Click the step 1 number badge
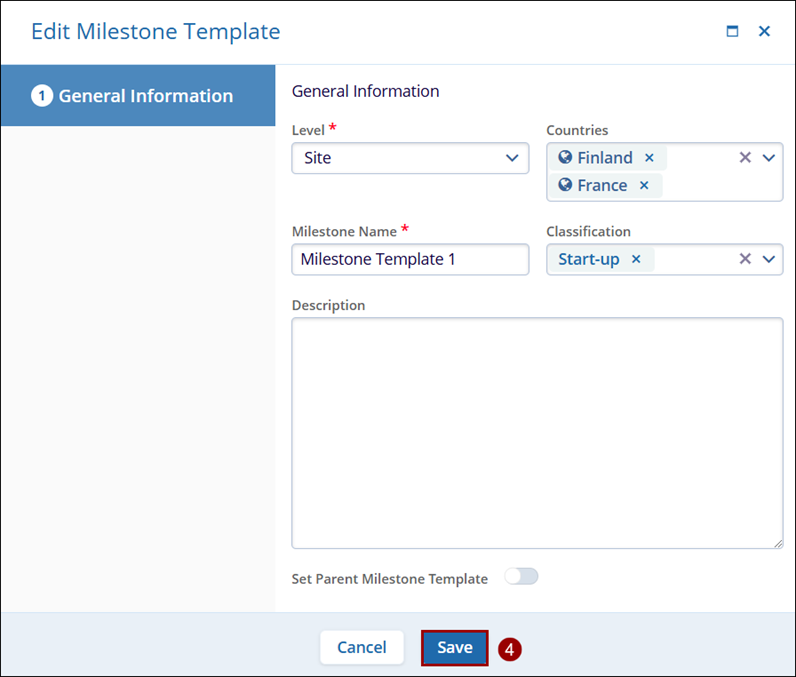 pyautogui.click(x=42, y=96)
